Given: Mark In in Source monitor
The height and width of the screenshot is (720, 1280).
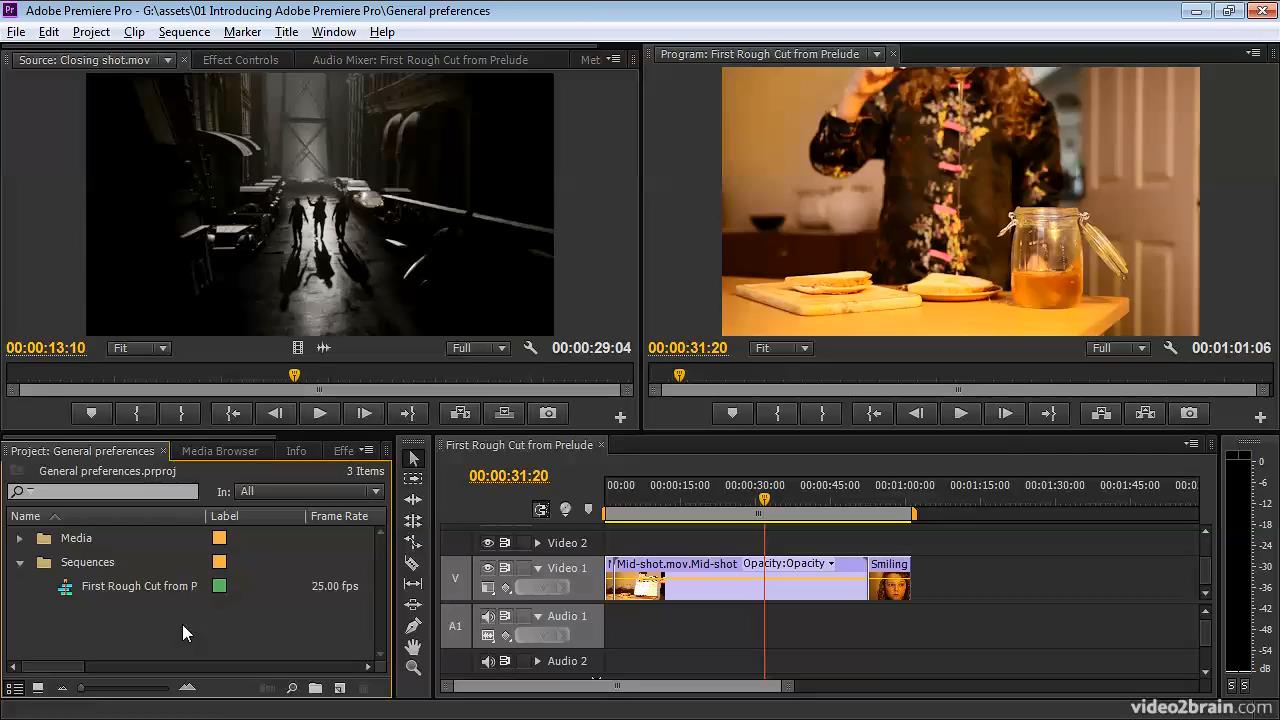Looking at the screenshot, I should 136,413.
